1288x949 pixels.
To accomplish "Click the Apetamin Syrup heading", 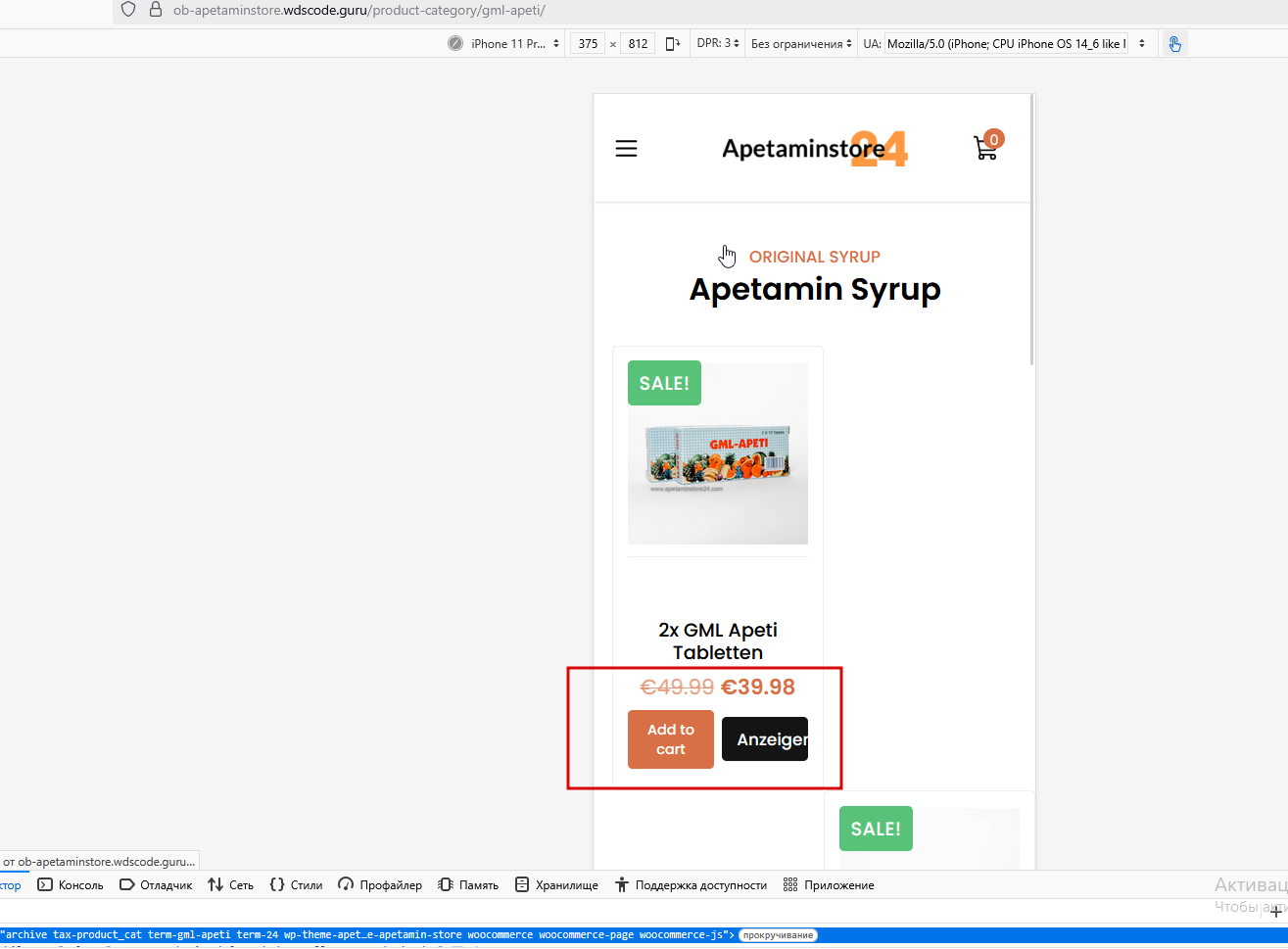I will click(x=815, y=289).
